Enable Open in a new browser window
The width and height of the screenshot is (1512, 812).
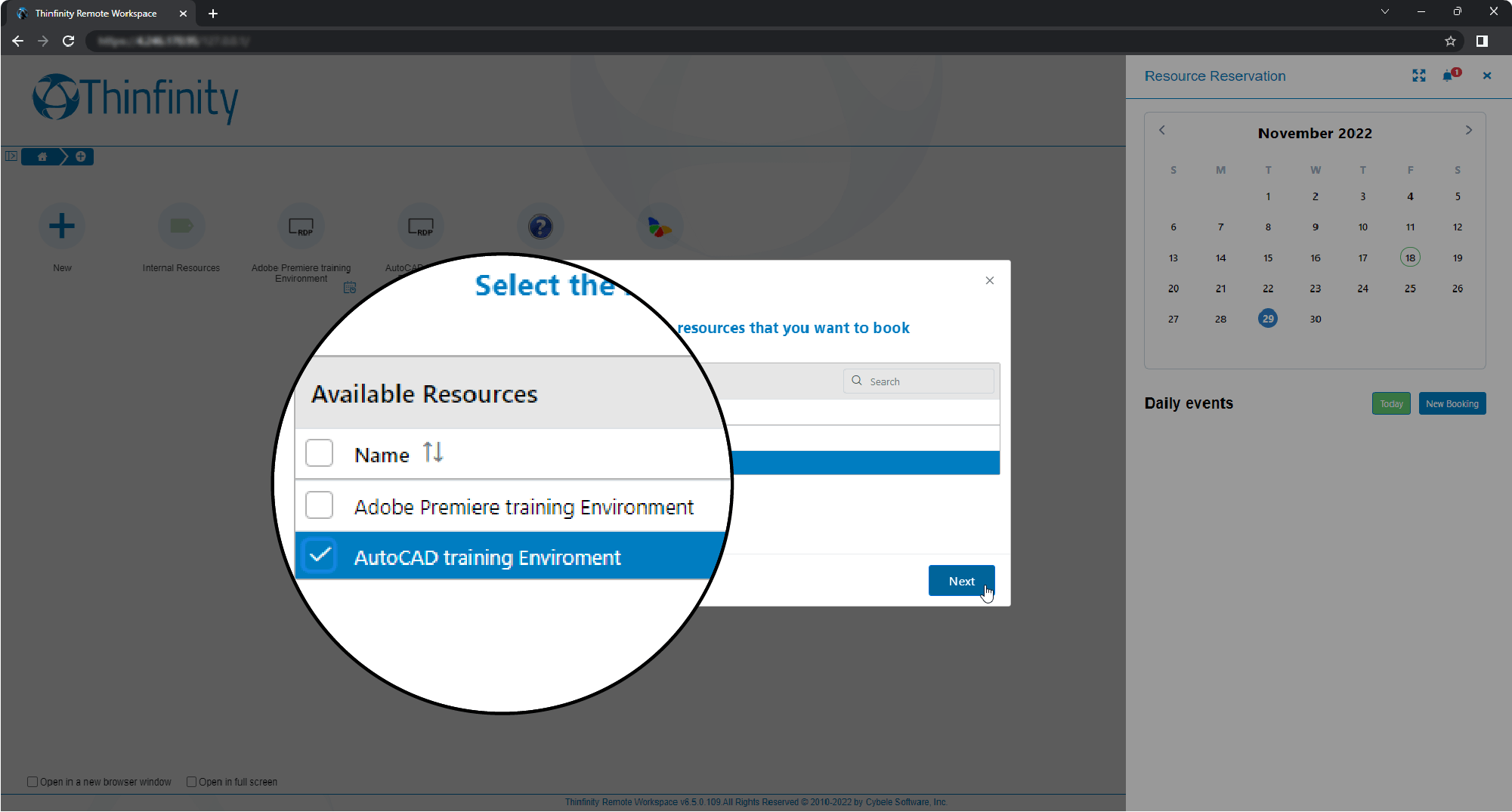coord(32,782)
